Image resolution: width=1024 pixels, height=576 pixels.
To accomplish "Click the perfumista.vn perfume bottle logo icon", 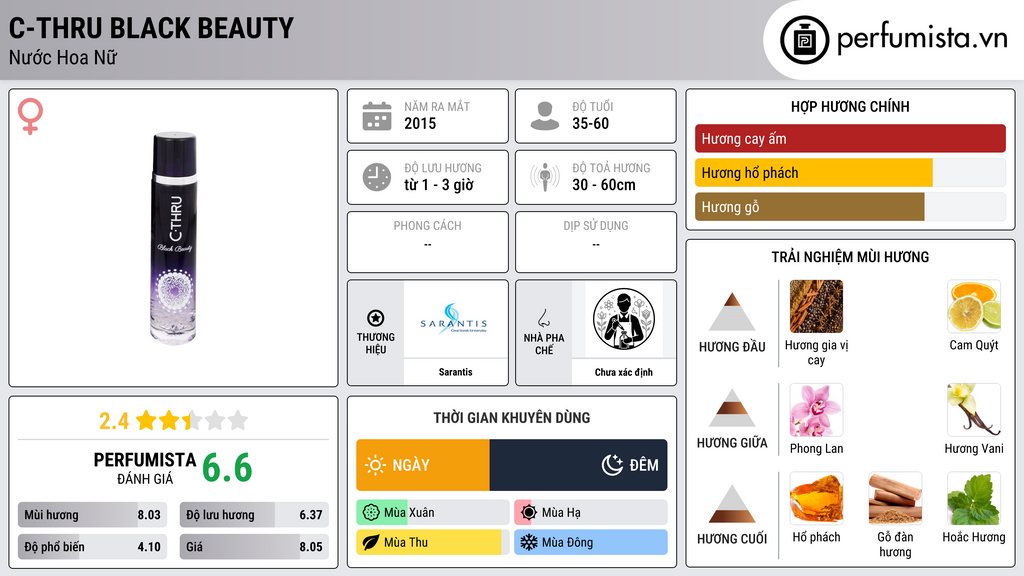I will (805, 40).
